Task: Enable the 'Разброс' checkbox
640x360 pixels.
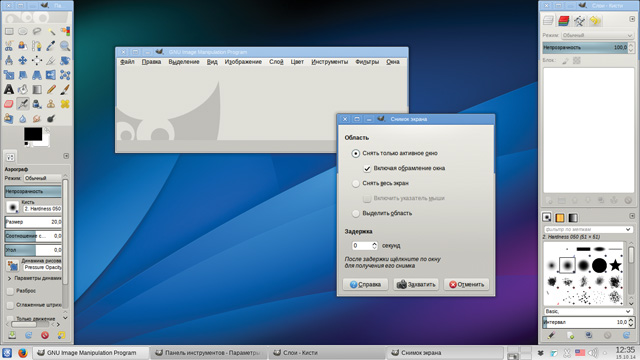Action: point(10,291)
